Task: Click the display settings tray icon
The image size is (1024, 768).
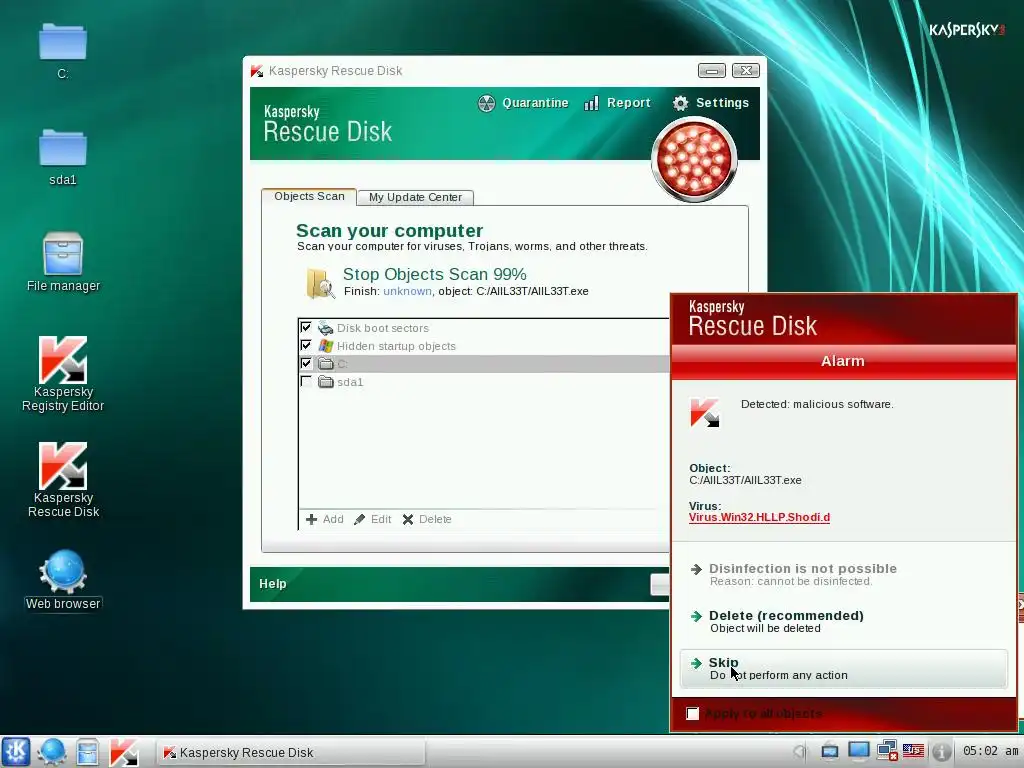Action: (858, 751)
